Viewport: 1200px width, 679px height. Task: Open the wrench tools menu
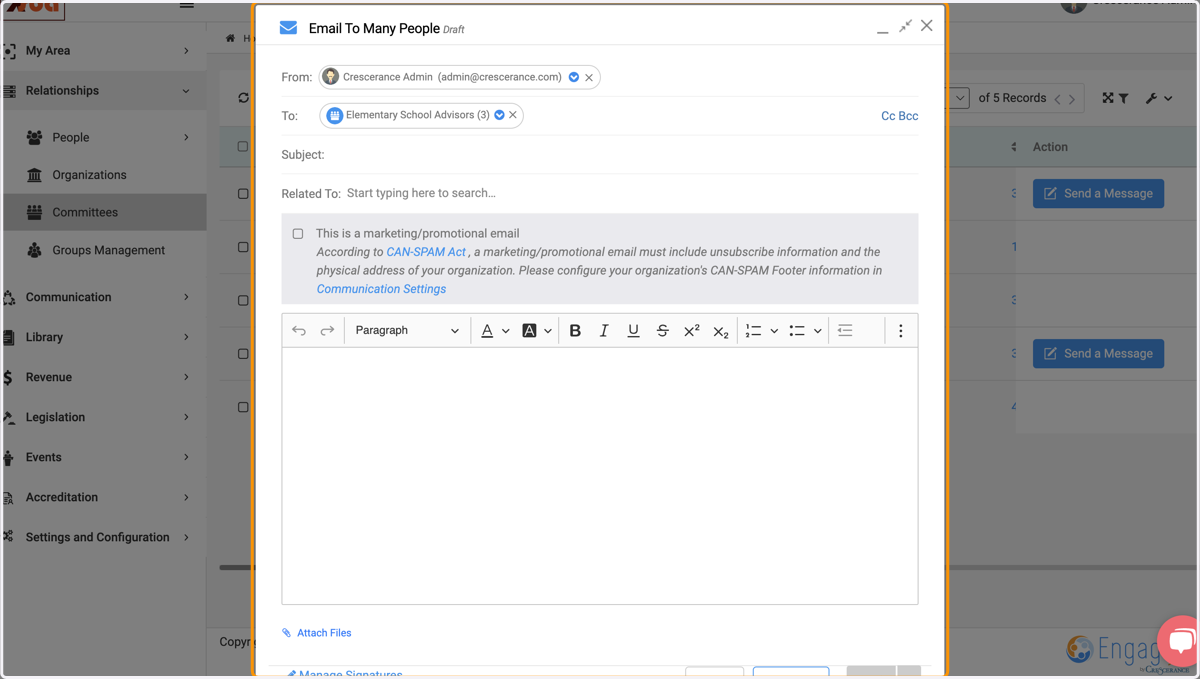[x=1158, y=98]
